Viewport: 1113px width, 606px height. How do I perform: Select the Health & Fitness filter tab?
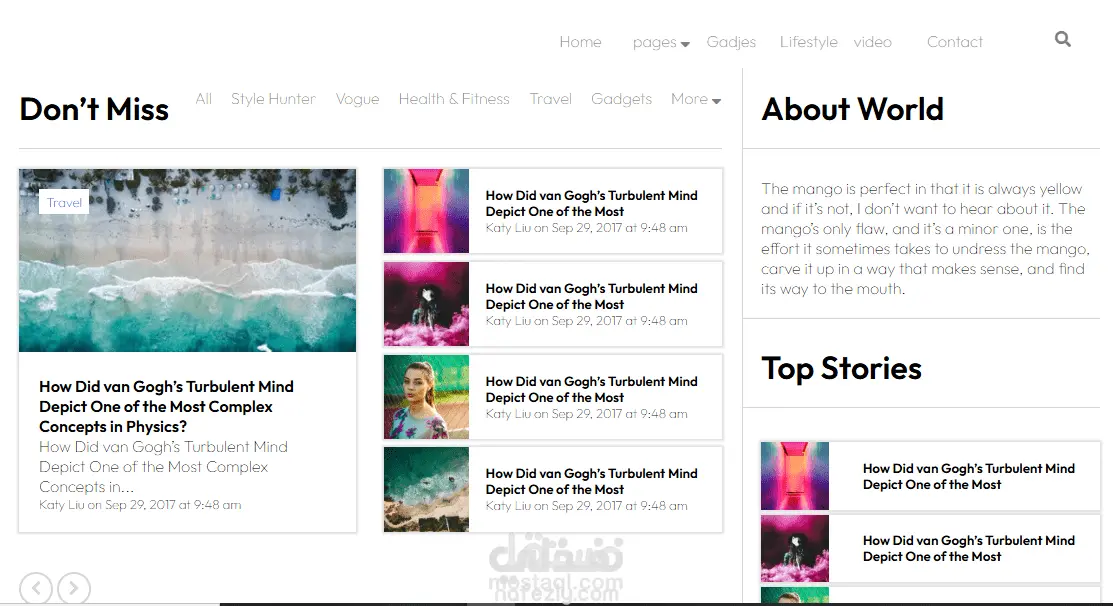454,99
